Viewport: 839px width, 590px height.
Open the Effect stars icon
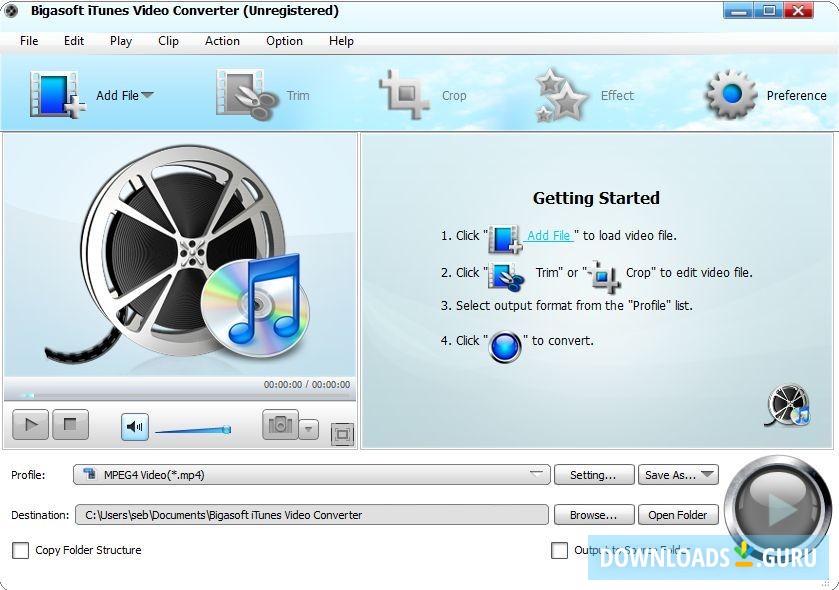(561, 95)
